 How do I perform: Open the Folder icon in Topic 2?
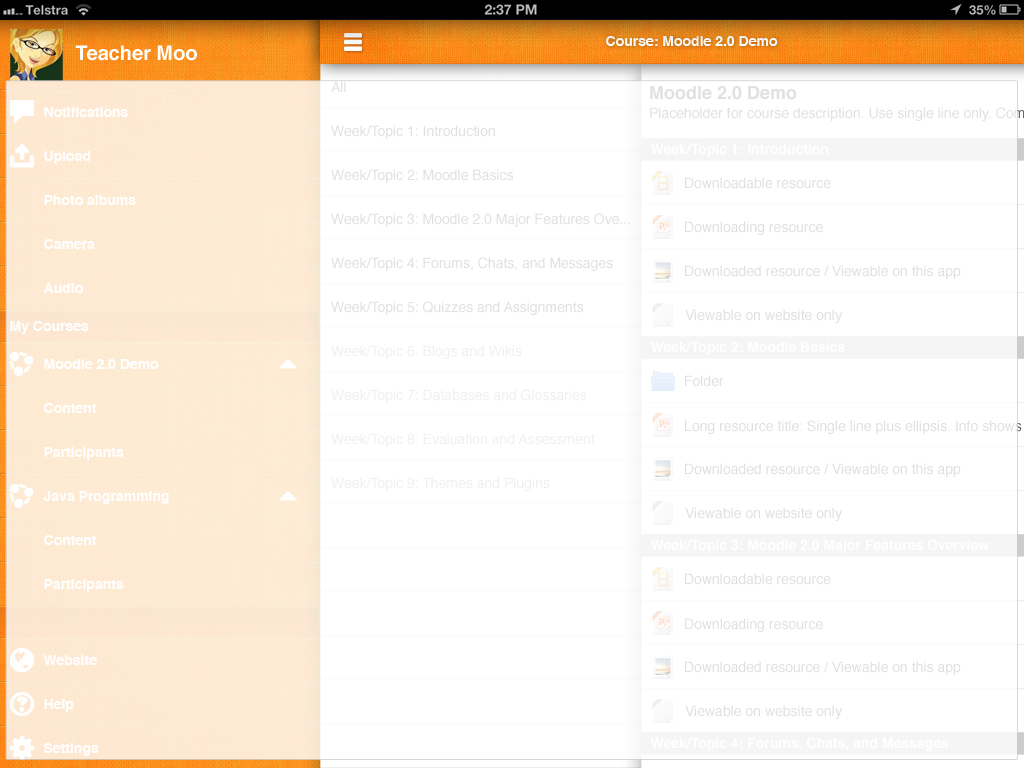[662, 381]
